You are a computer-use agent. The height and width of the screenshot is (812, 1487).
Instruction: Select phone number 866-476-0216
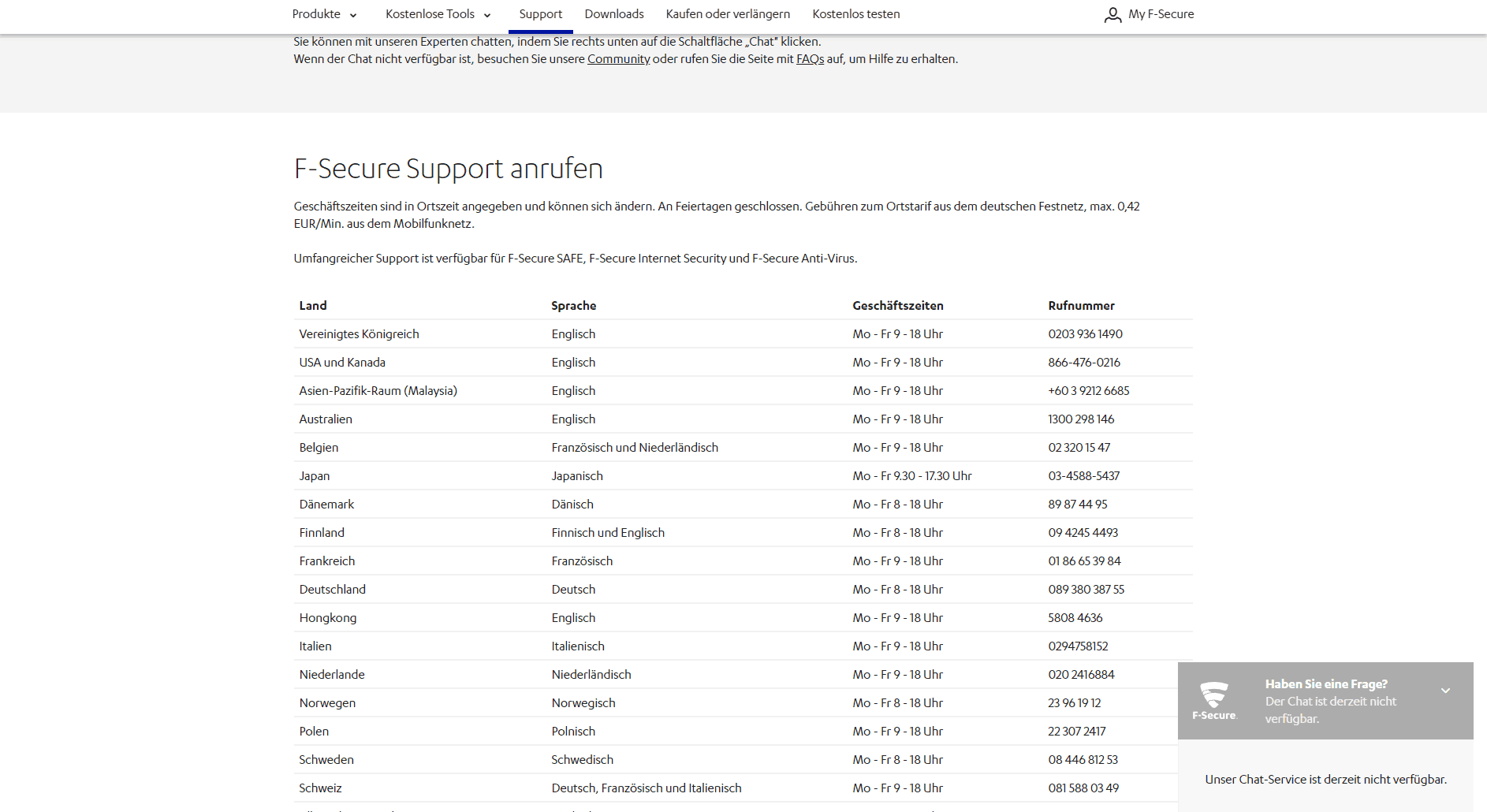pyautogui.click(x=1084, y=363)
